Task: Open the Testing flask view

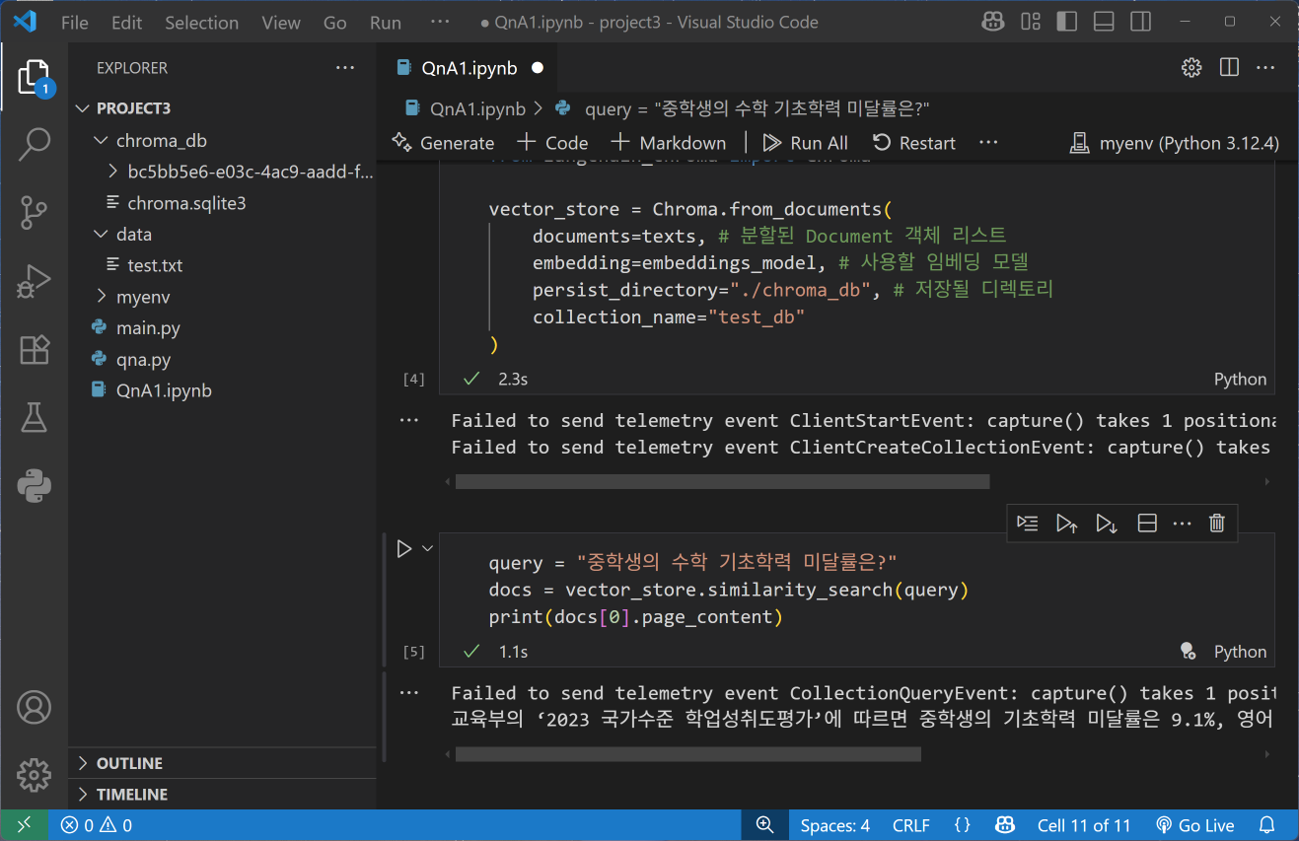Action: click(34, 418)
